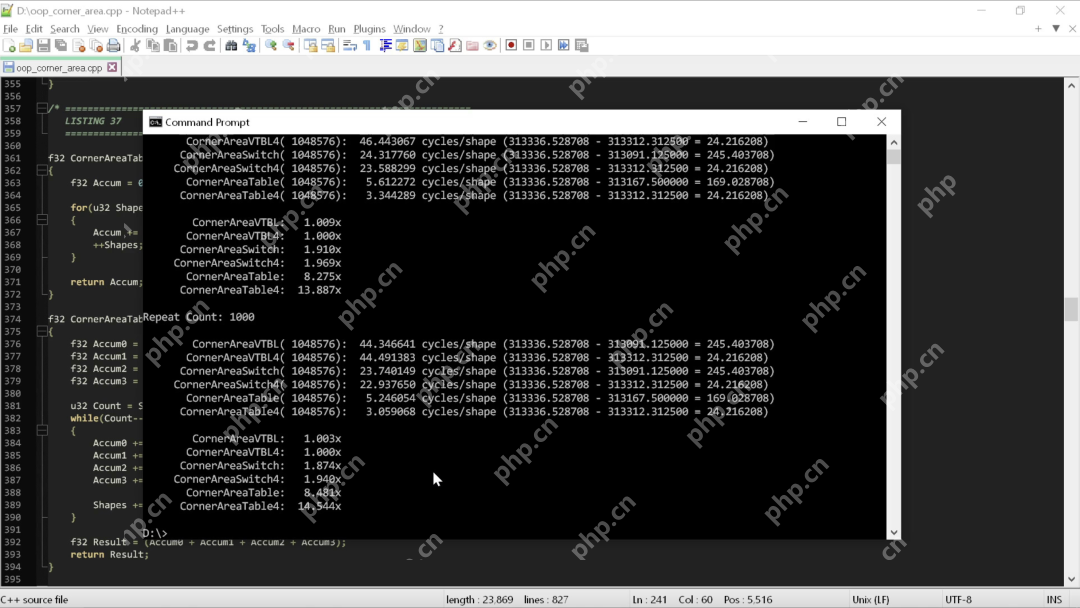Click the Undo arrow icon

191,46
